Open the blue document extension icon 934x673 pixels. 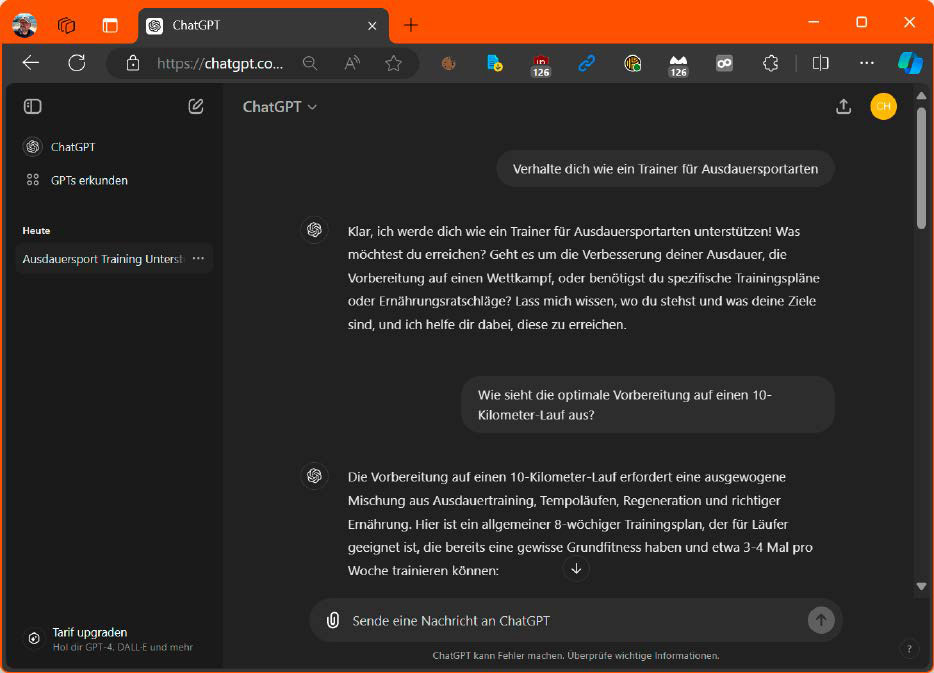494,63
